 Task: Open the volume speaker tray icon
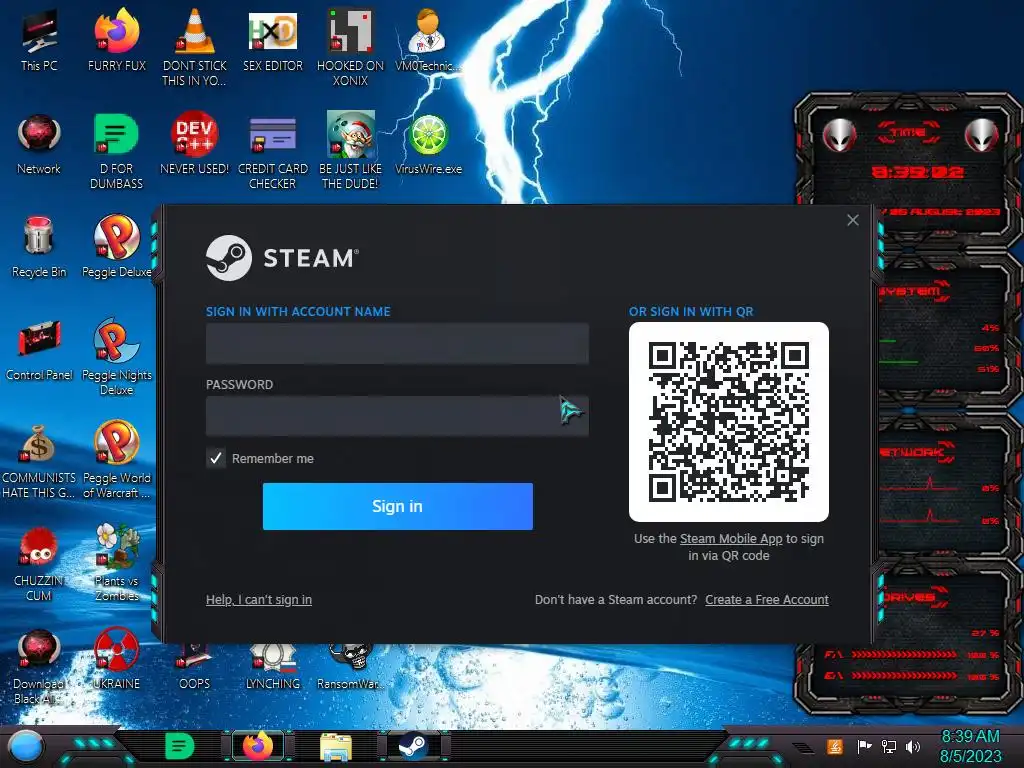tap(913, 746)
